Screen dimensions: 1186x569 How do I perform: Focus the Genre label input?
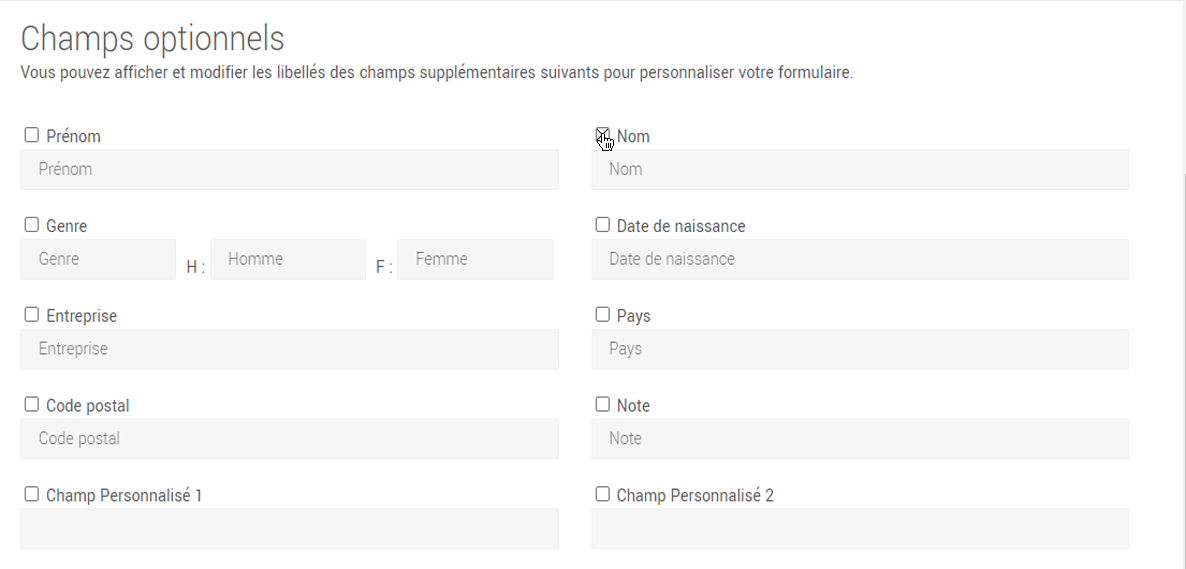(98, 260)
